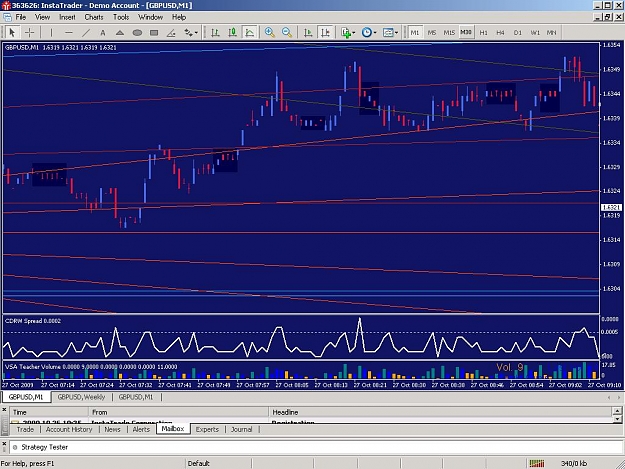625x469 pixels.
Task: Set timeframe to M15
Action: pos(449,33)
